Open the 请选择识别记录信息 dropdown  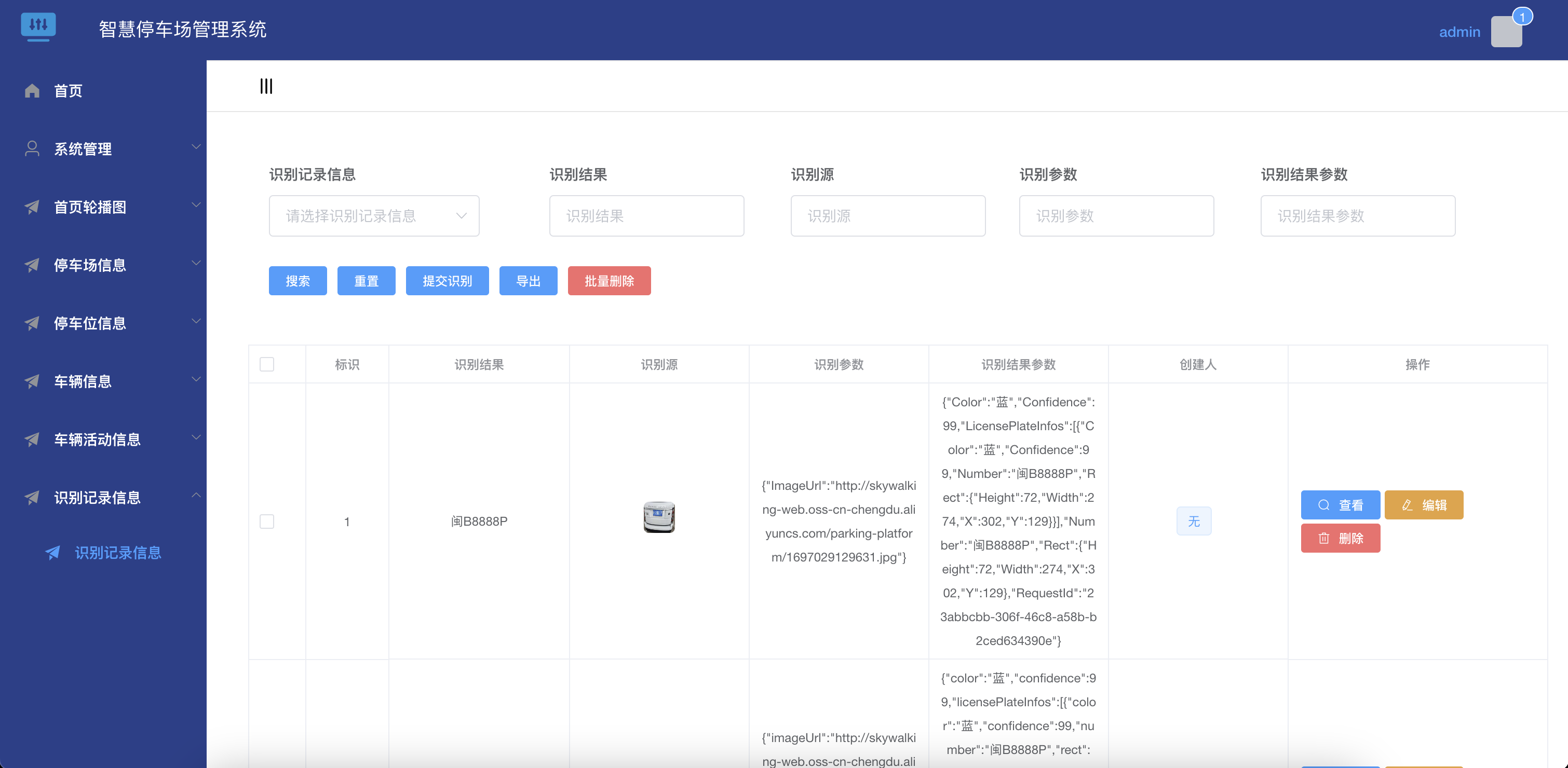coord(374,215)
